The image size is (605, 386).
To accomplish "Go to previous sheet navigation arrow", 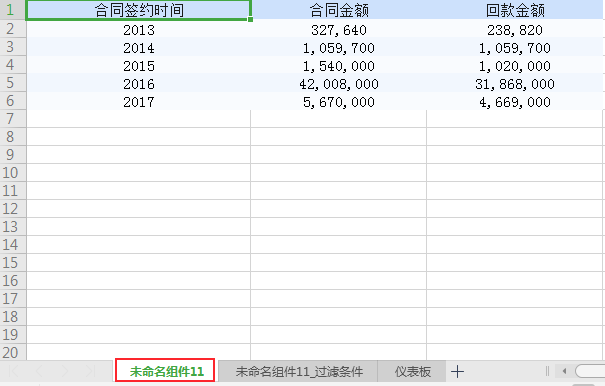I will pos(39,371).
